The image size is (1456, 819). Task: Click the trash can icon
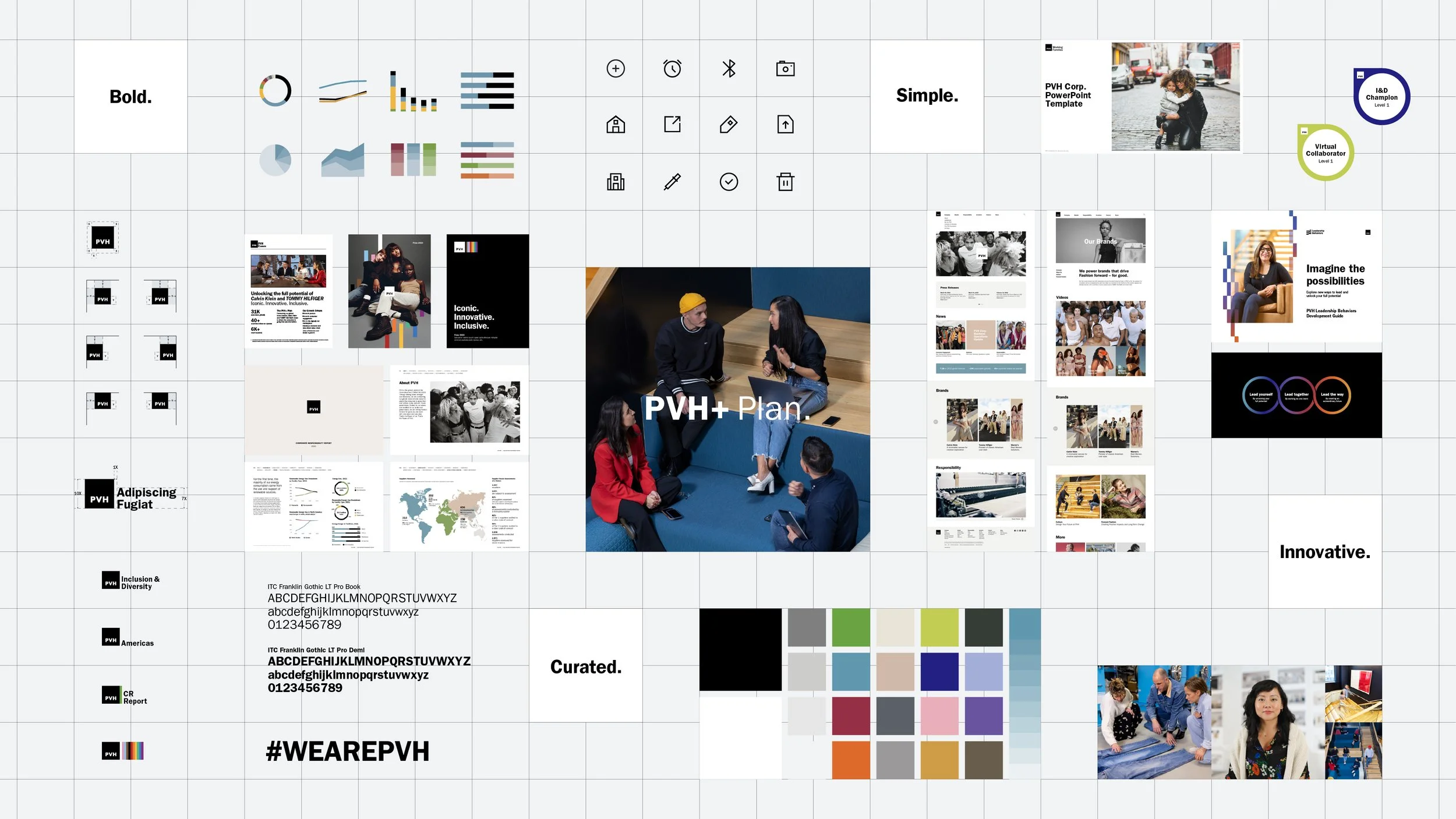785,182
